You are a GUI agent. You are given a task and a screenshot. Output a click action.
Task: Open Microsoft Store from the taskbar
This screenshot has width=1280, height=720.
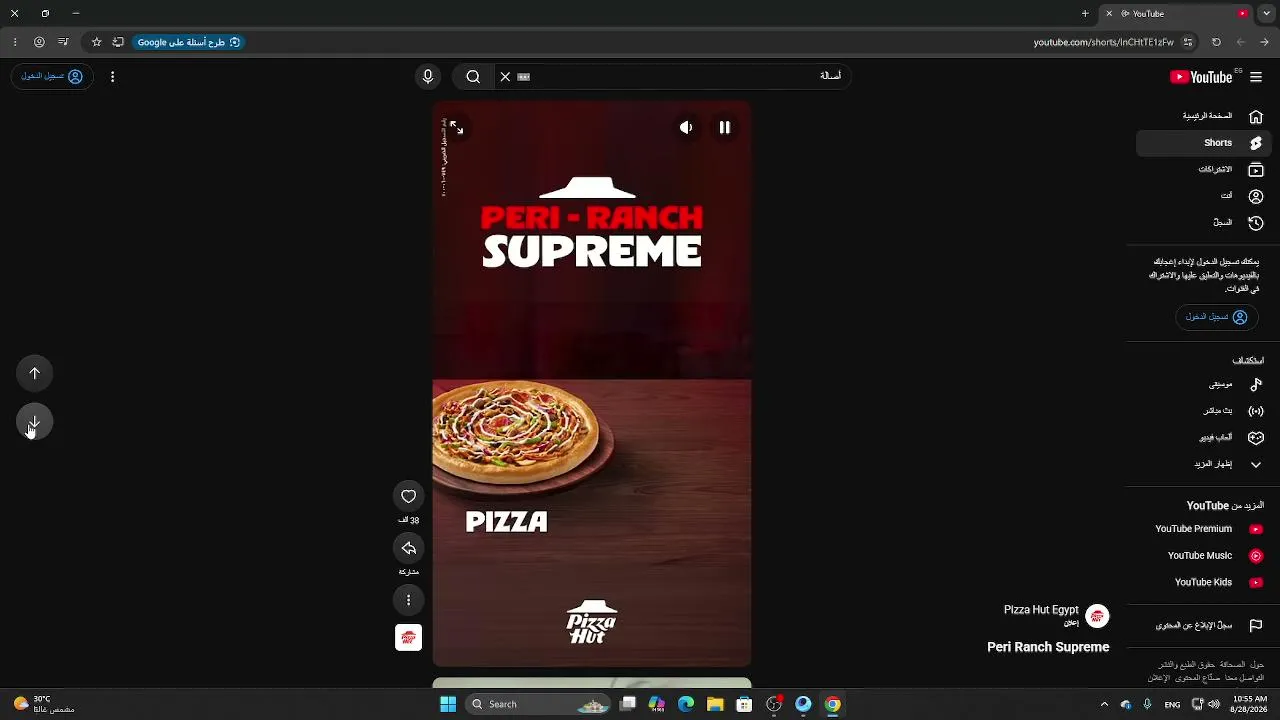[744, 704]
